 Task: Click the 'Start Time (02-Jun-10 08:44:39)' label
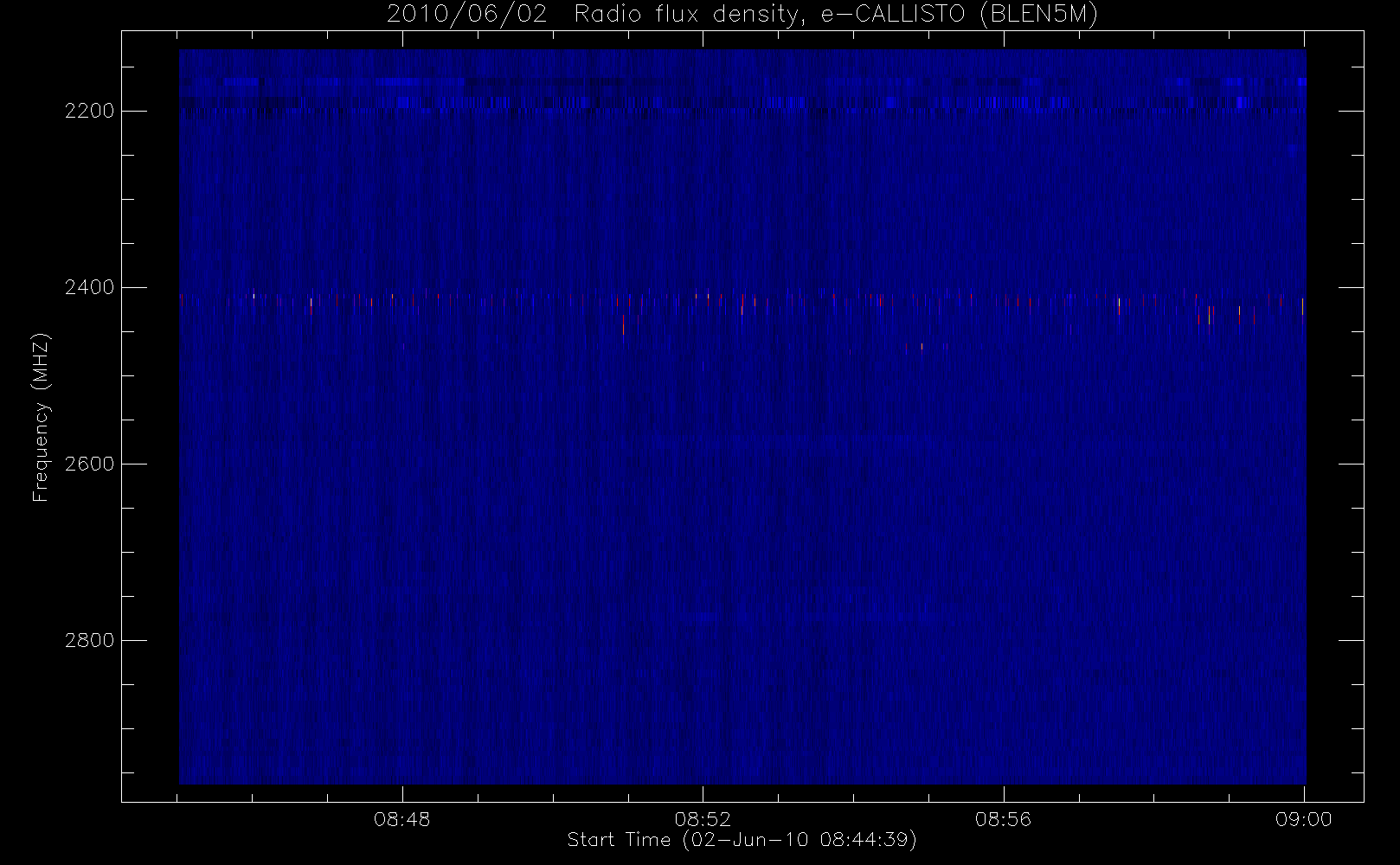click(742, 840)
